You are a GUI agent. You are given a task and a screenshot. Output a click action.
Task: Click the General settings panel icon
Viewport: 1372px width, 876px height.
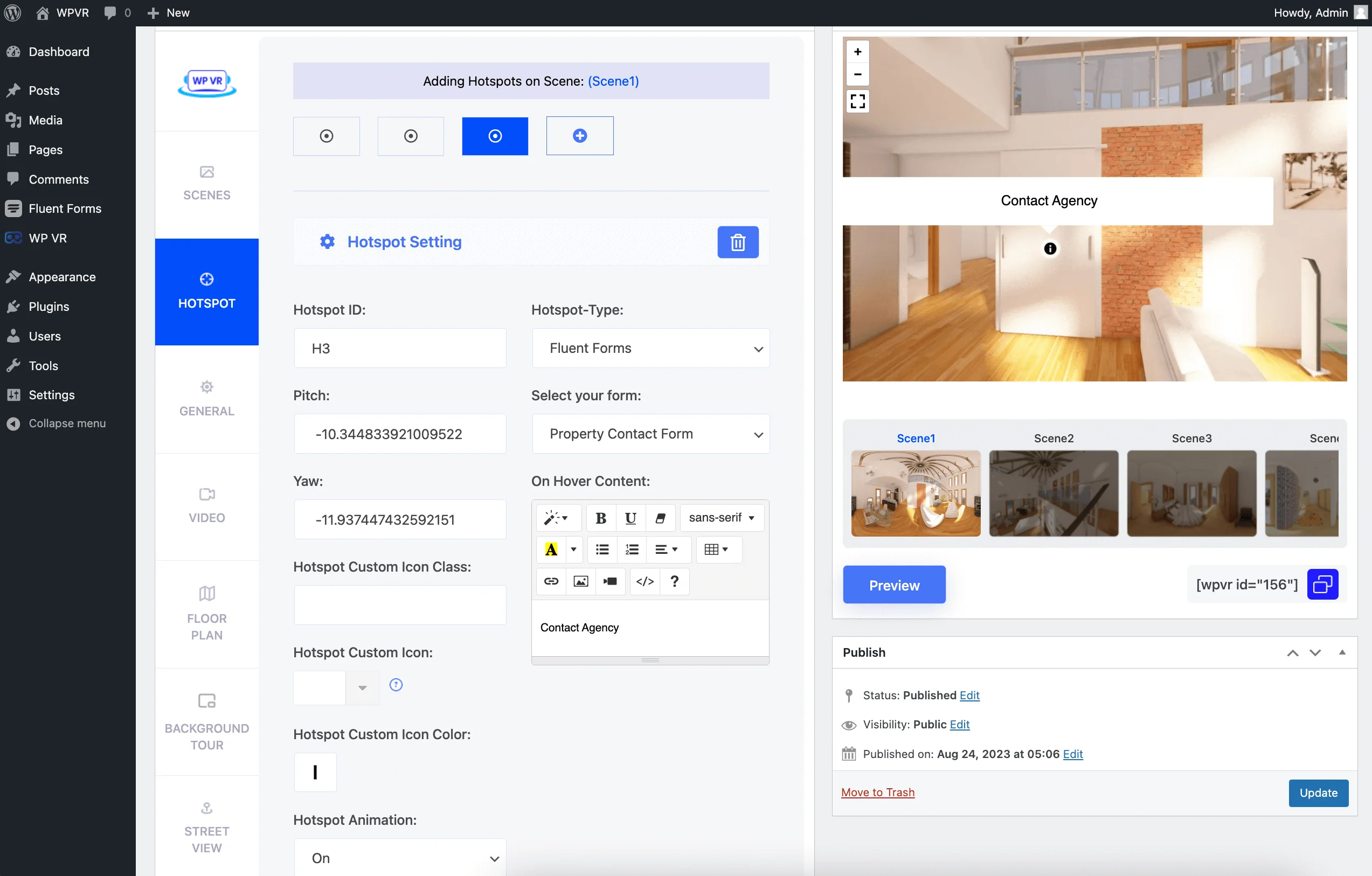tap(206, 387)
